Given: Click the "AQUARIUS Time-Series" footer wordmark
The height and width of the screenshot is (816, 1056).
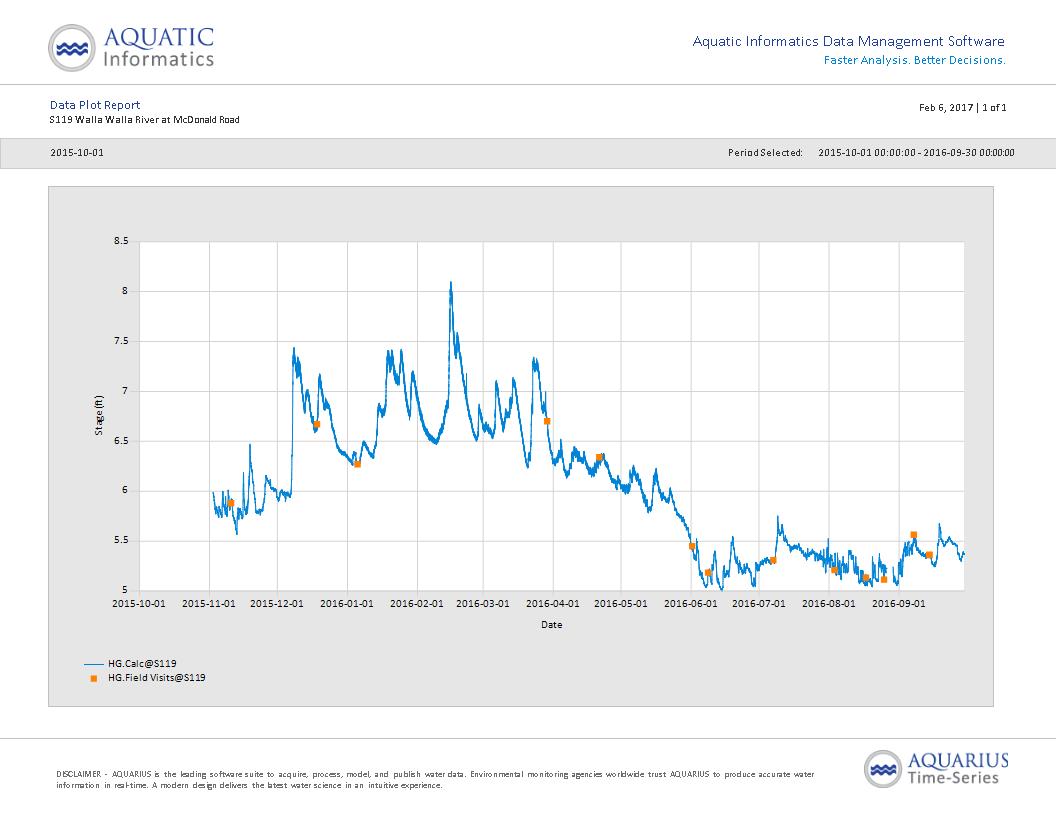Looking at the screenshot, I should pos(958,769).
